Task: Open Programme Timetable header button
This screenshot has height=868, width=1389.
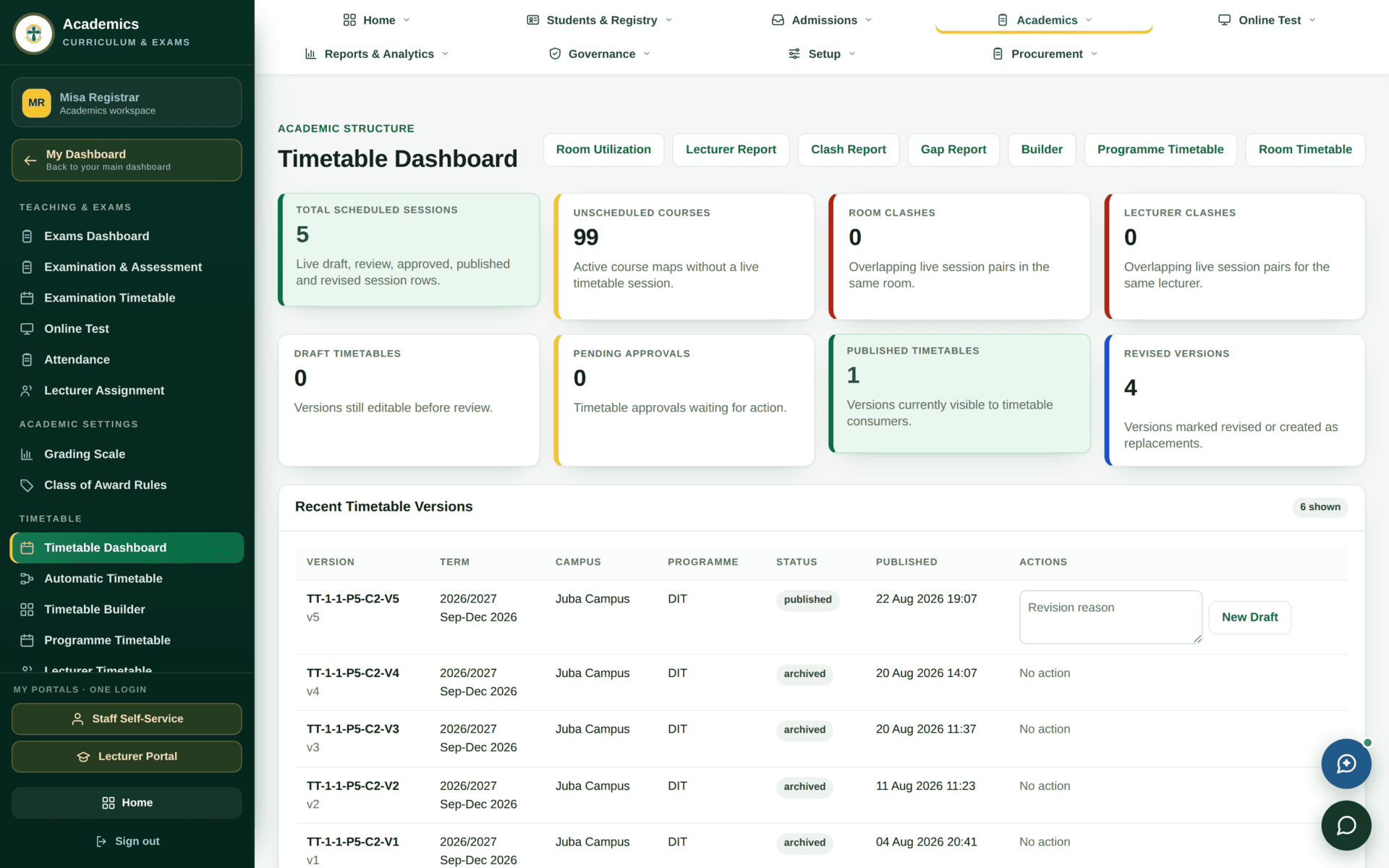Action: click(1160, 150)
